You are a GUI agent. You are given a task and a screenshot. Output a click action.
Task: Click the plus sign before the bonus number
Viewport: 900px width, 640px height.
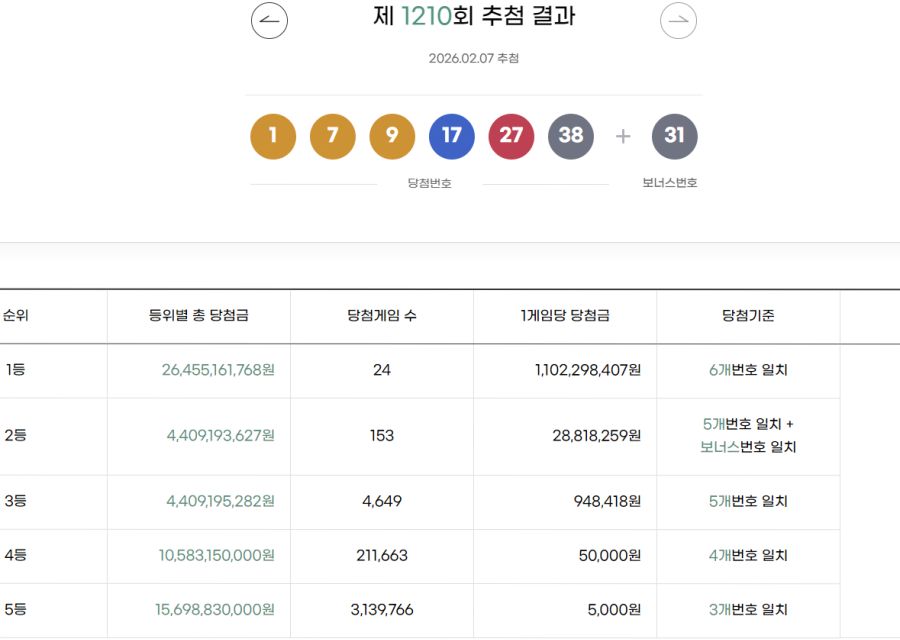click(623, 136)
